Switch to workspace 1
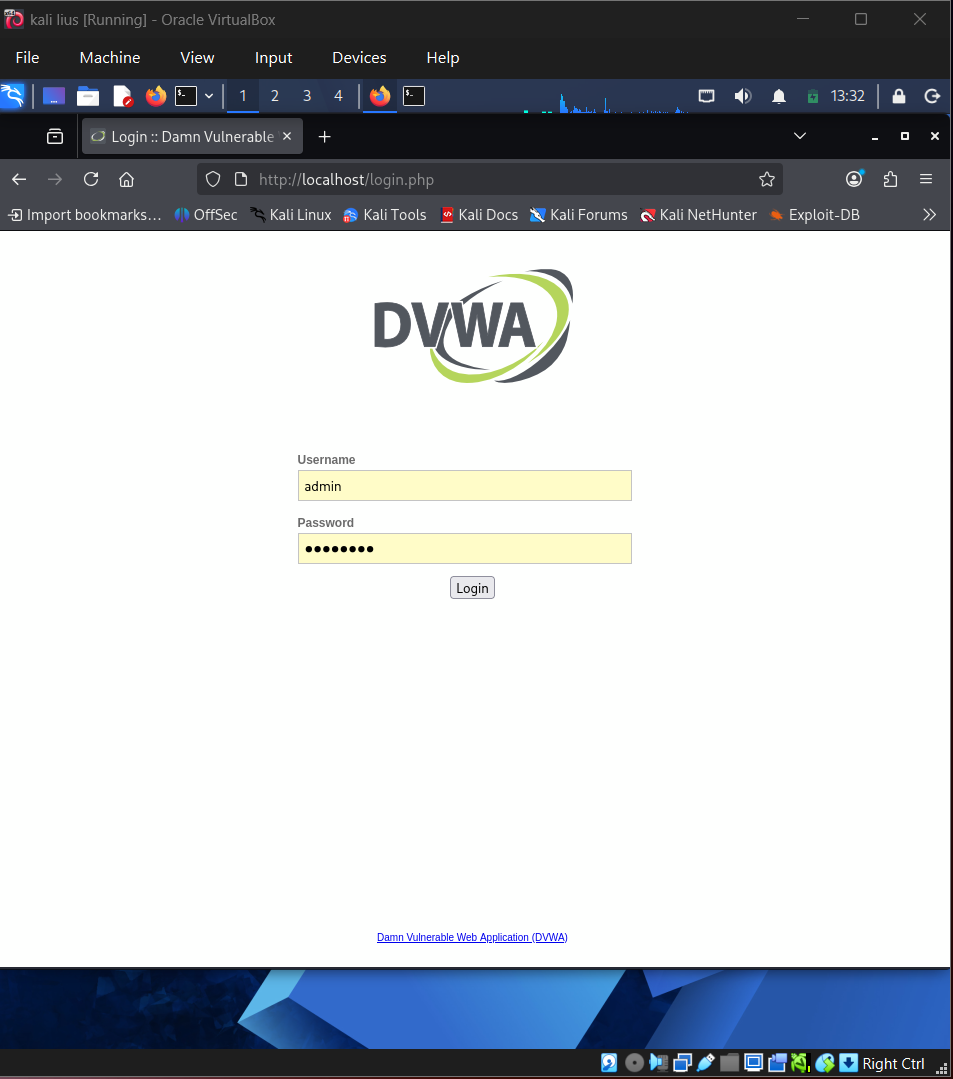Screen dimensions: 953x1079 [x=243, y=96]
